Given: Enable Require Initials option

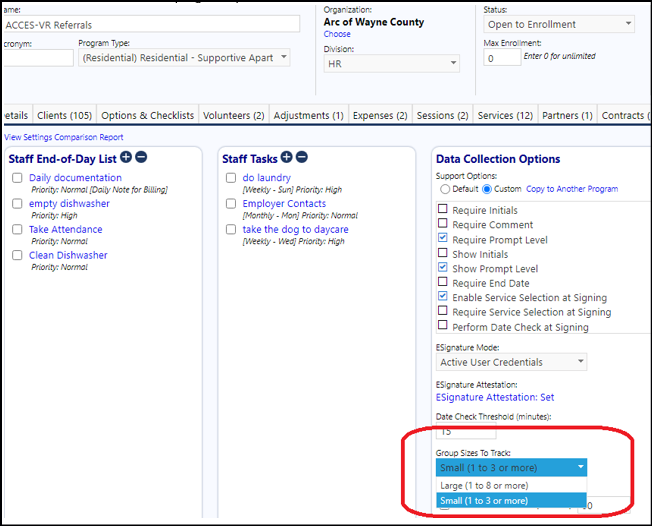Looking at the screenshot, I should (x=443, y=209).
